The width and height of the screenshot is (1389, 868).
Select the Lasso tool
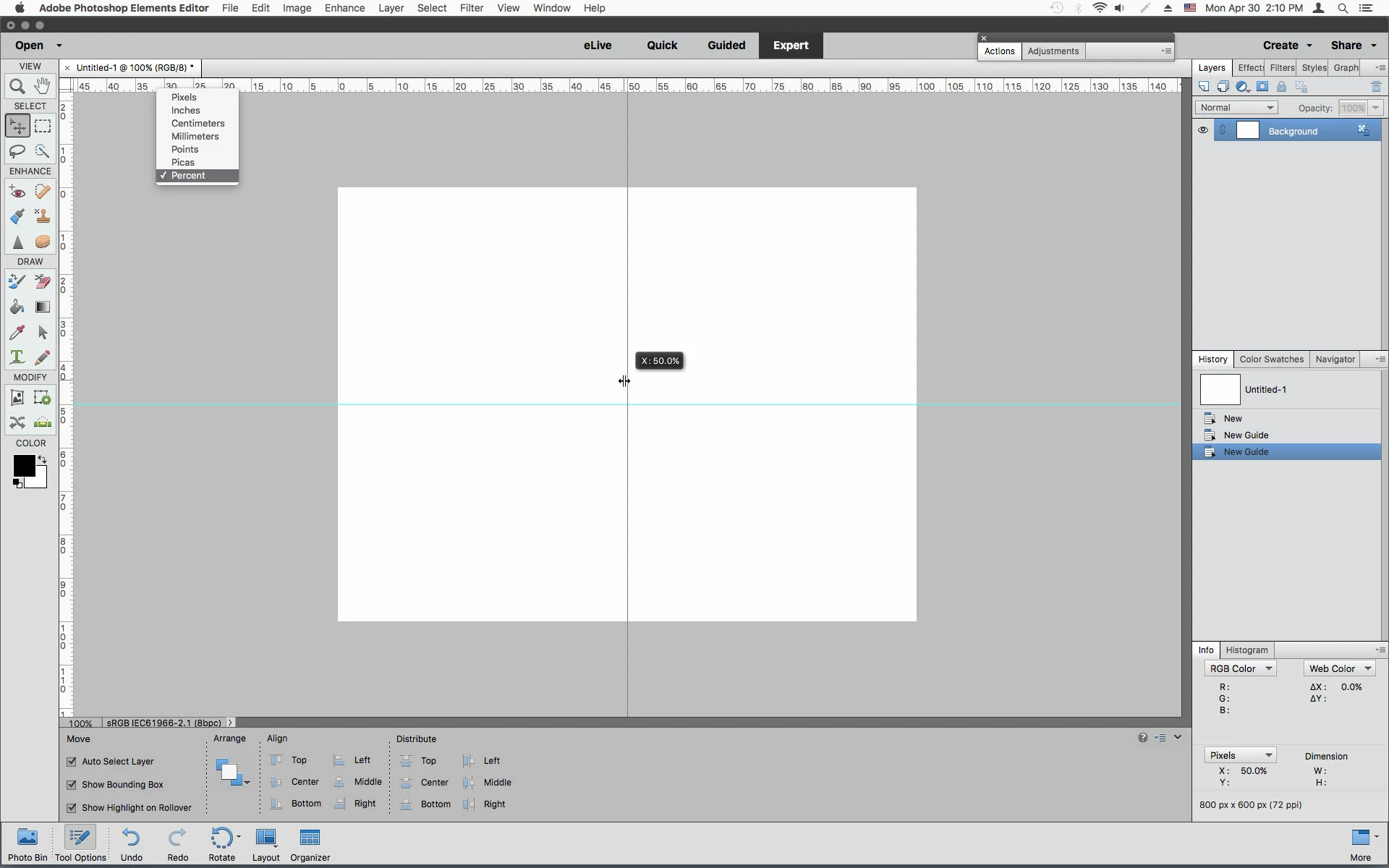tap(17, 151)
